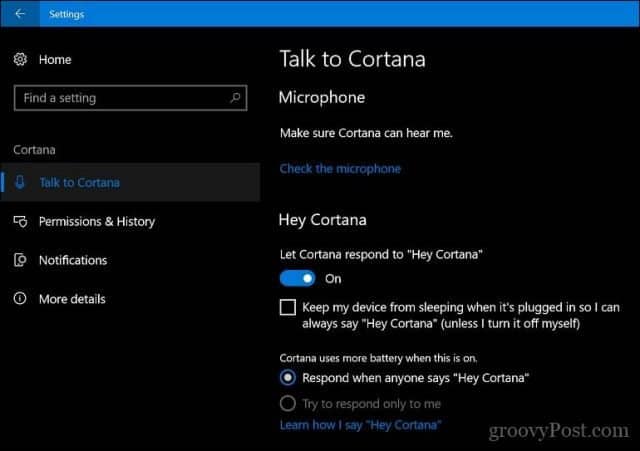Open More details page
The image size is (640, 451).
(x=72, y=299)
